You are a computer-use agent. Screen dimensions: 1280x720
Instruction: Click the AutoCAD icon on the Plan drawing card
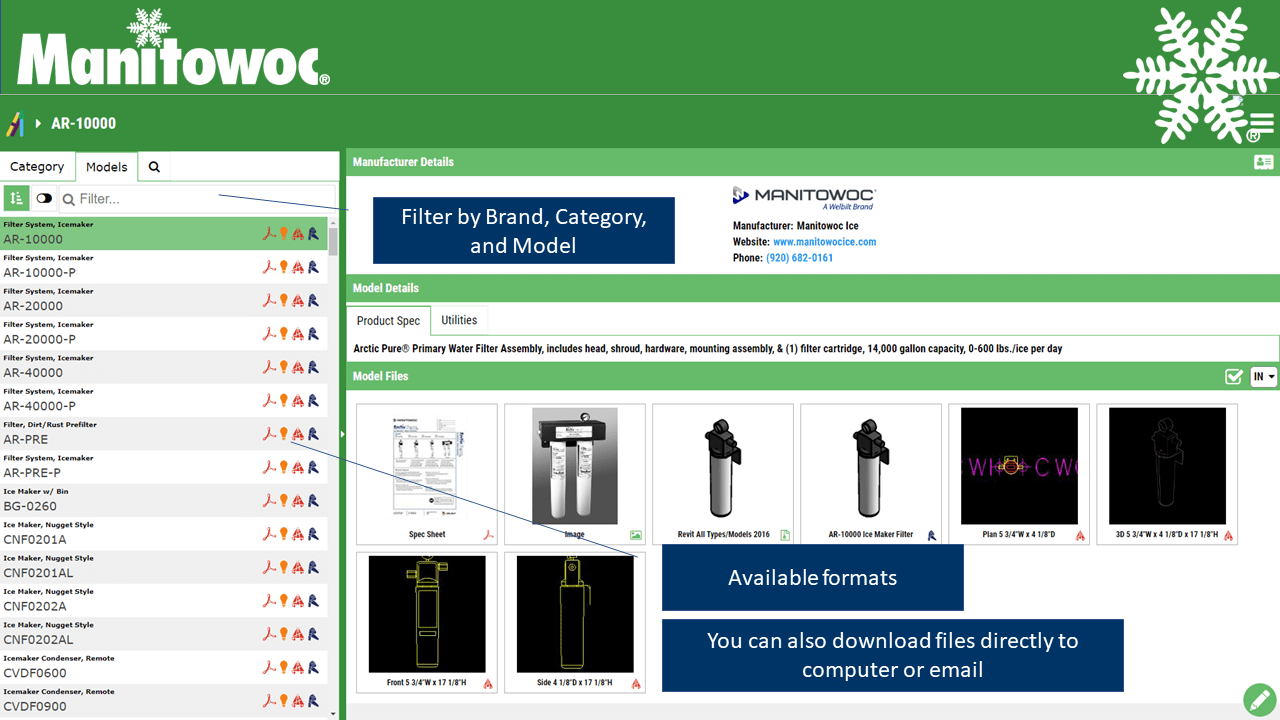pyautogui.click(x=1081, y=535)
